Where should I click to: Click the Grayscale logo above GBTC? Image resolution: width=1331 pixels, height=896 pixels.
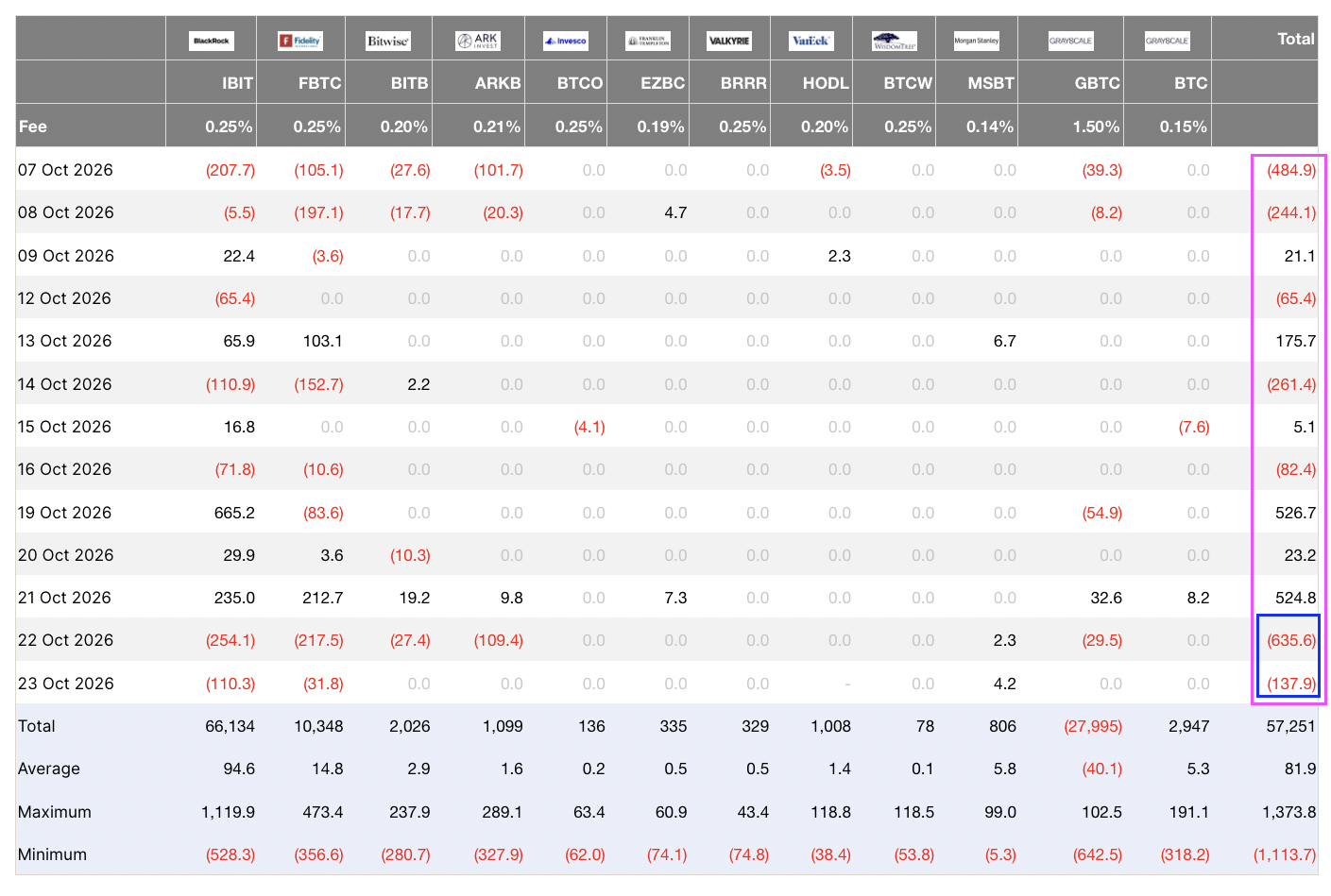1070,41
